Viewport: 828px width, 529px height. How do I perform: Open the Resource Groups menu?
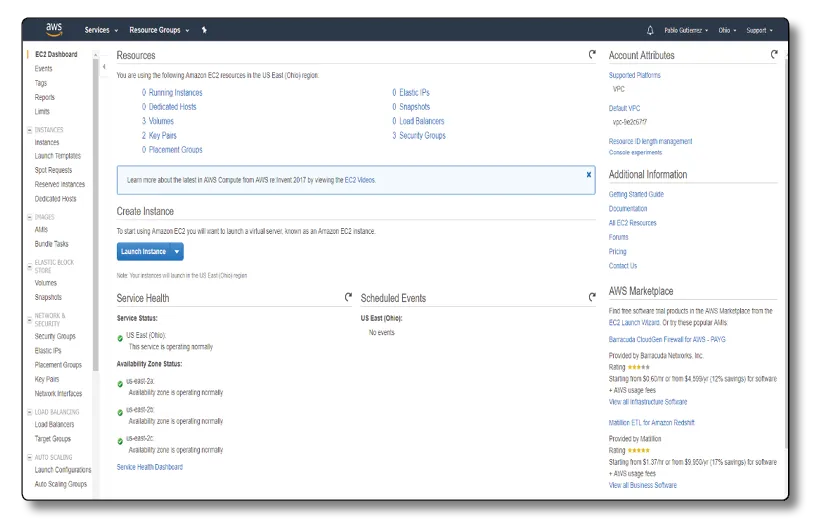[158, 30]
